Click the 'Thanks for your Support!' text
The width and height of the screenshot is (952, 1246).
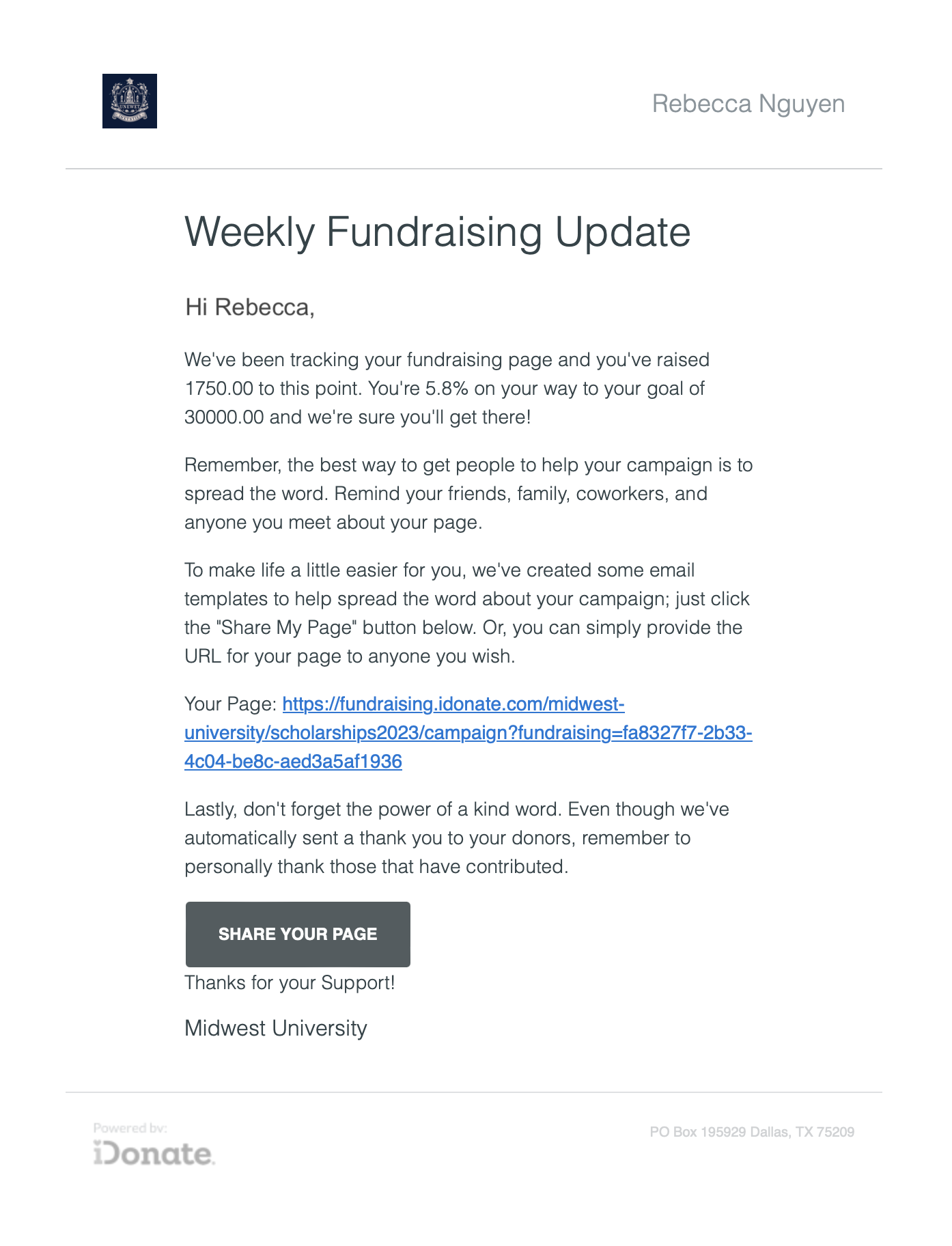point(290,982)
